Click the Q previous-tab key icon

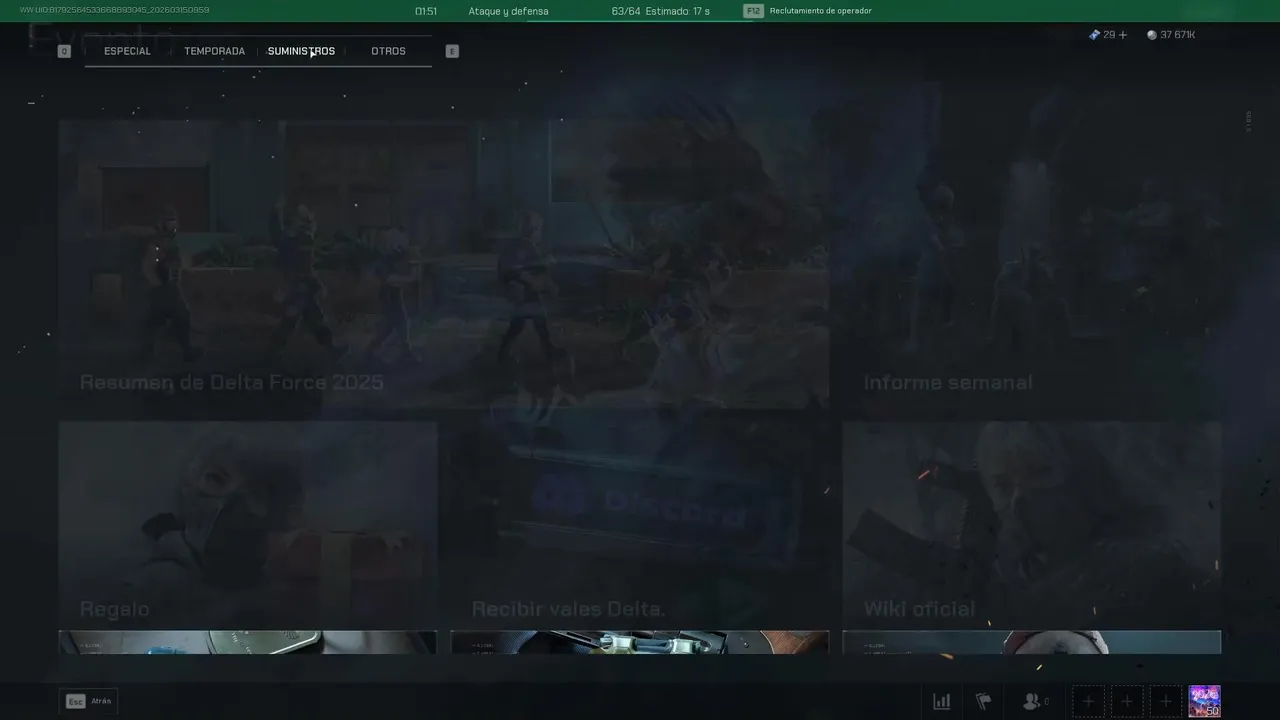pyautogui.click(x=64, y=51)
